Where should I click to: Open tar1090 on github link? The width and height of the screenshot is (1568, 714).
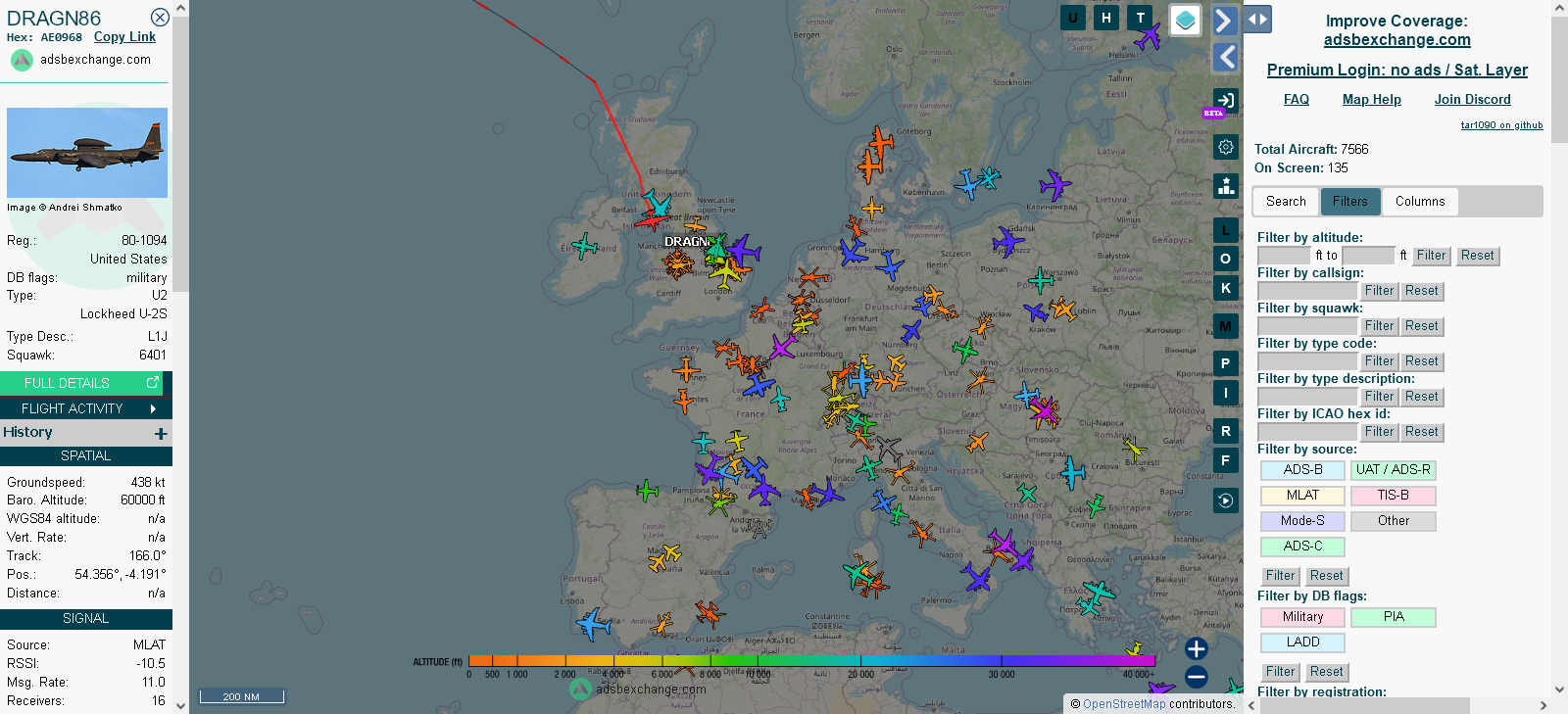1501,125
